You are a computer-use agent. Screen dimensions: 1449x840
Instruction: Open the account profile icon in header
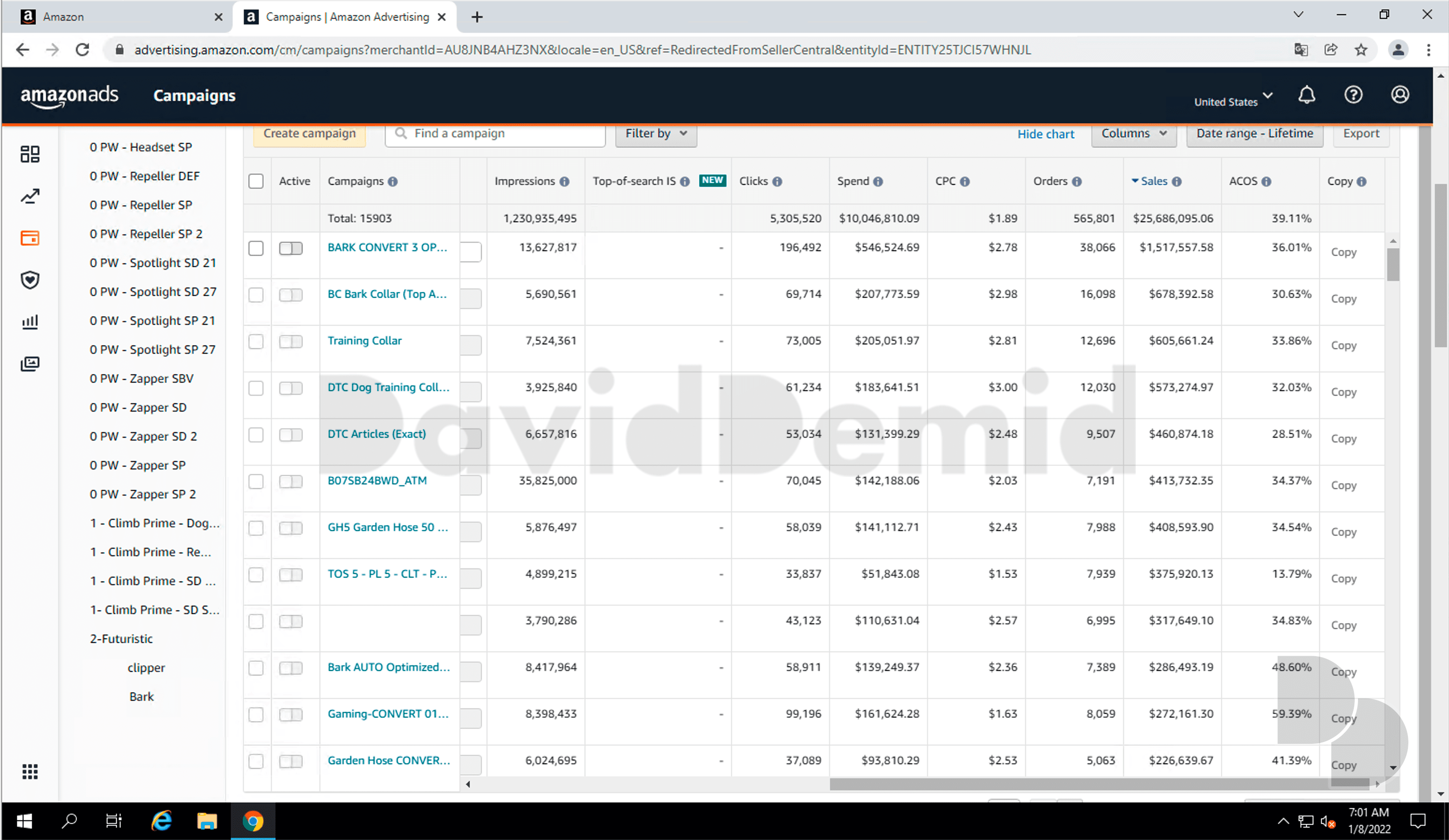pos(1400,95)
